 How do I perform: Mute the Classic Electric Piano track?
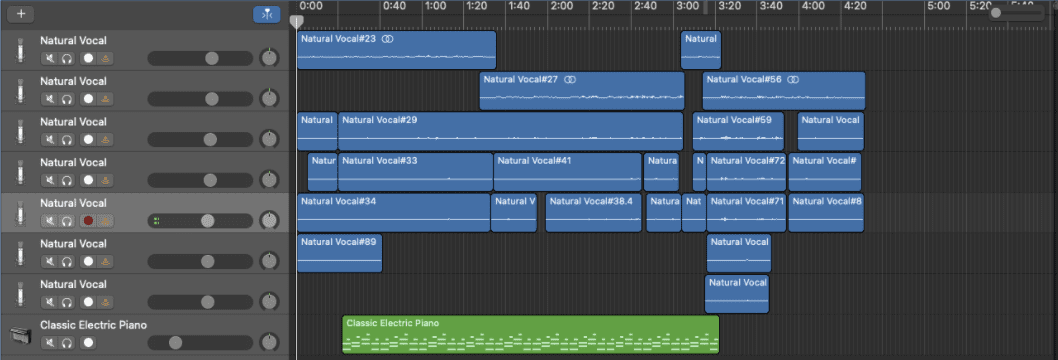pyautogui.click(x=50, y=342)
